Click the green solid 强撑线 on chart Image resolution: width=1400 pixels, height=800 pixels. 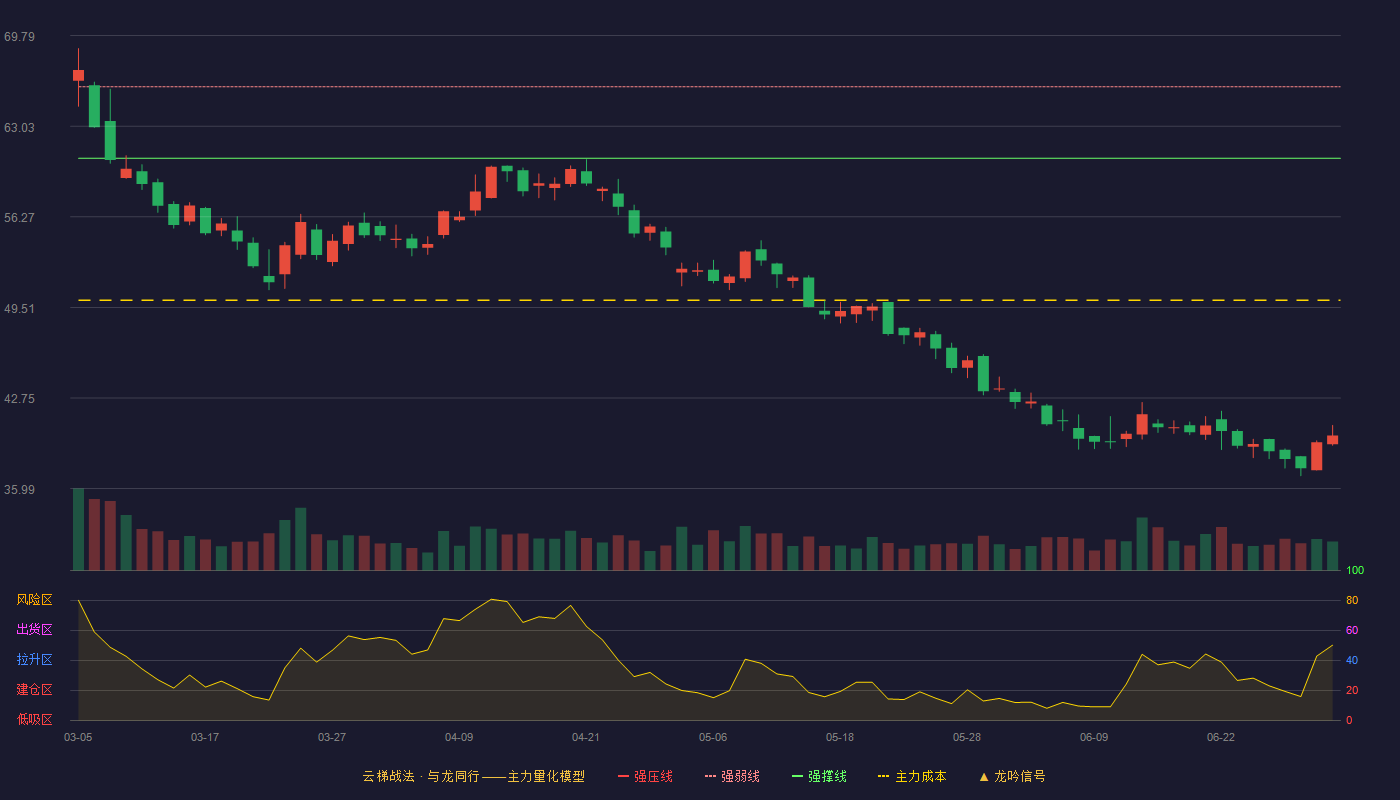(709, 158)
